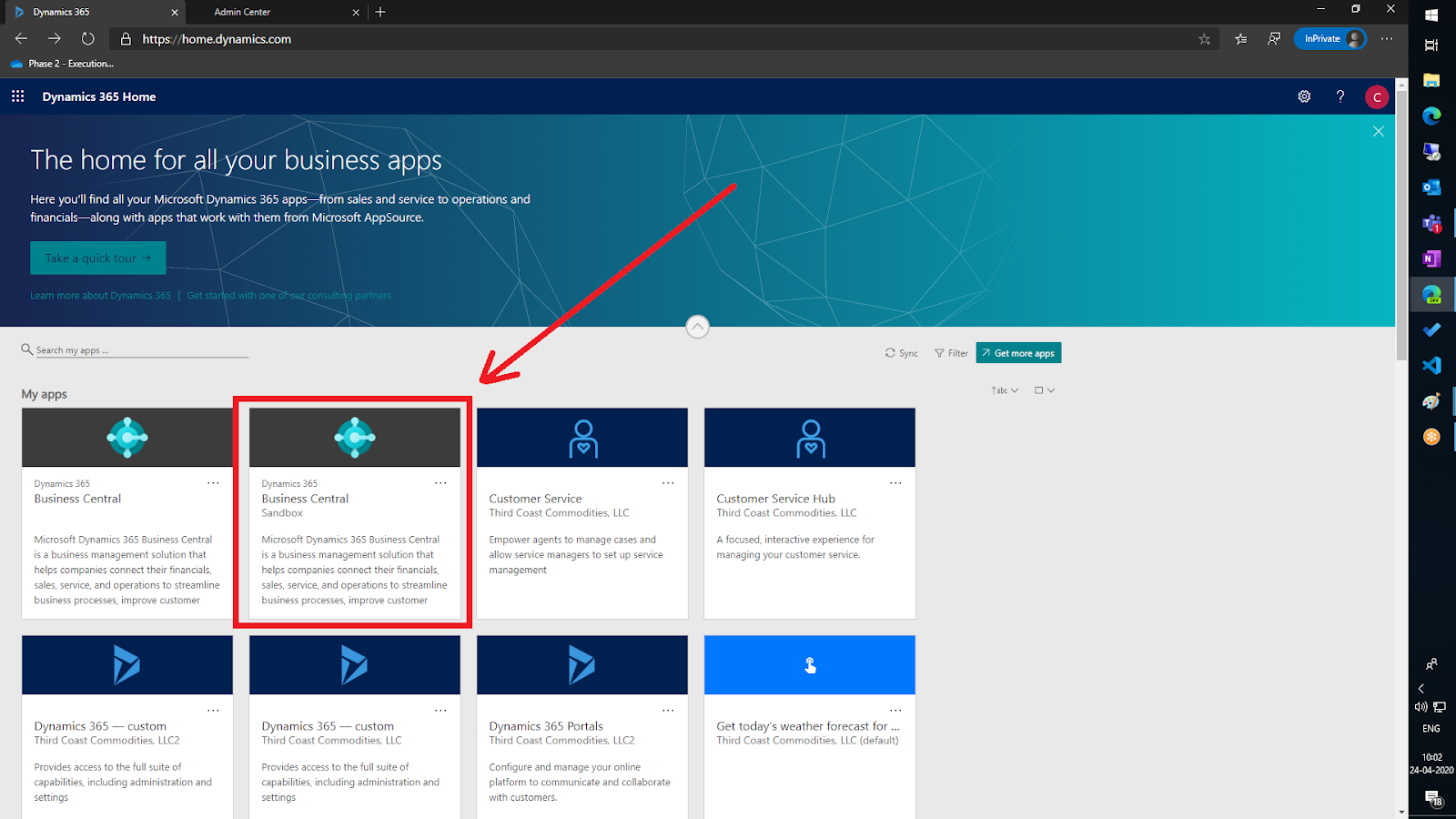Screen dimensions: 1456x819
Task: Expand the tile view layout dropdown
Action: pos(1045,390)
